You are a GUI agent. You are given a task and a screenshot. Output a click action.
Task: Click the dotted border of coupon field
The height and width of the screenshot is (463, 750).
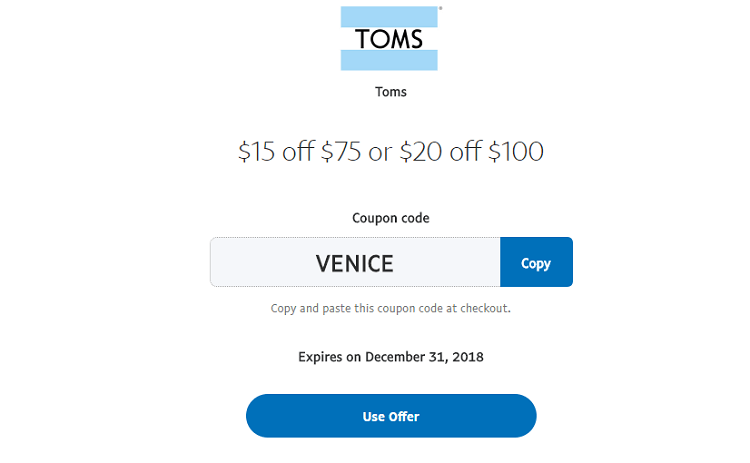click(x=355, y=238)
